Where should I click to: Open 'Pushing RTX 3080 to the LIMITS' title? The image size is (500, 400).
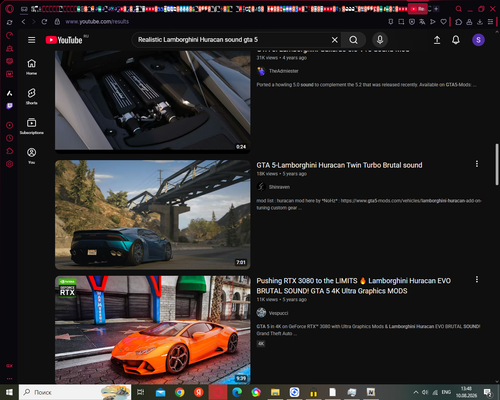coord(353,286)
